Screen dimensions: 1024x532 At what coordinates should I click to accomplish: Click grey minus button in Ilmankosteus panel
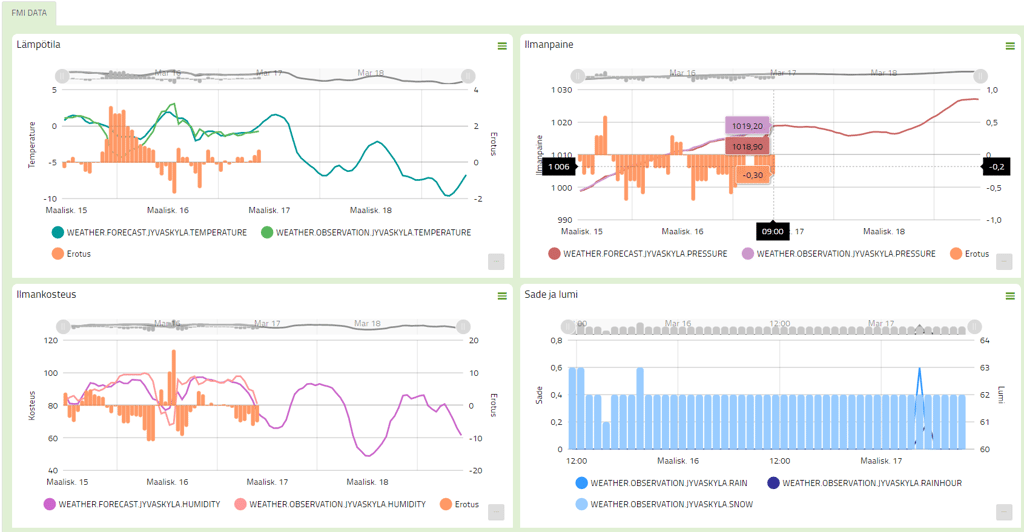(496, 512)
